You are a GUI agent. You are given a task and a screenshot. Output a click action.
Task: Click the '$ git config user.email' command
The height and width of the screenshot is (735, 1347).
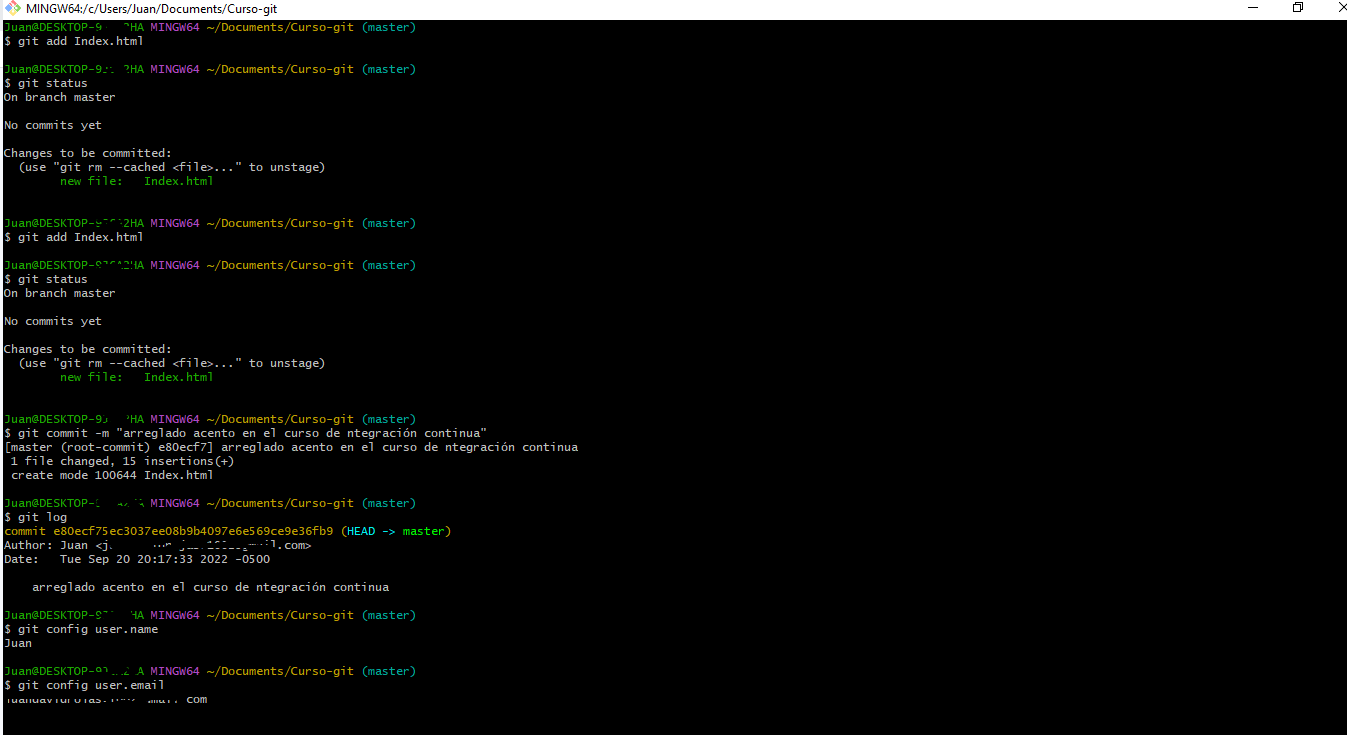pyautogui.click(x=84, y=685)
